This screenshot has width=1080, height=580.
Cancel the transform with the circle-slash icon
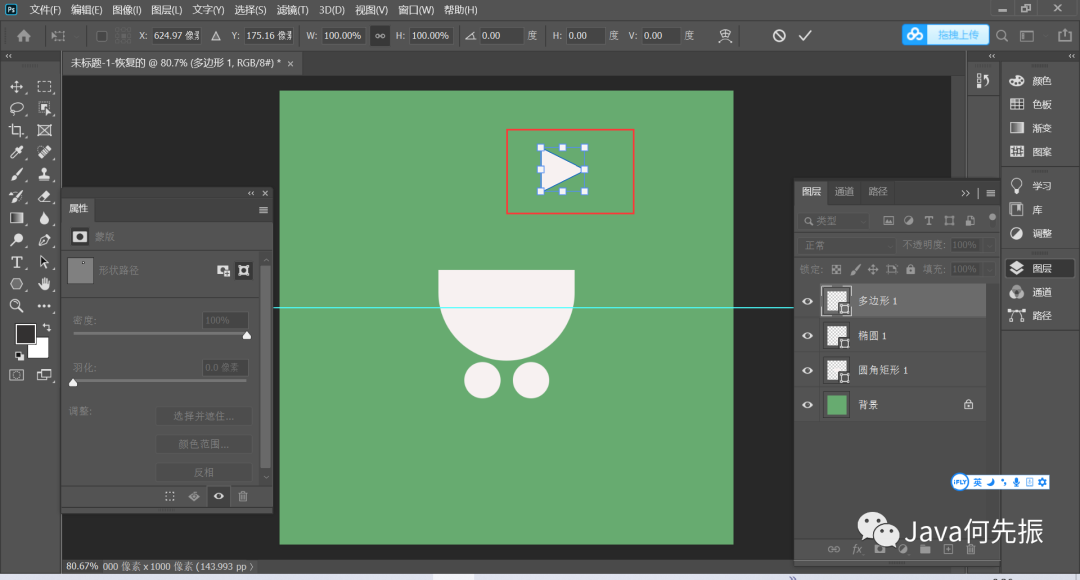(779, 36)
